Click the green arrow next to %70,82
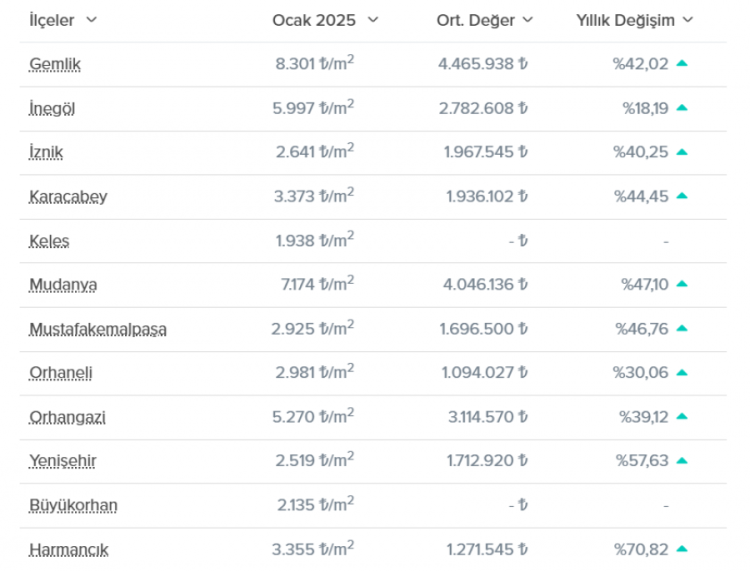Image resolution: width=750 pixels, height=571 pixels. [x=682, y=548]
